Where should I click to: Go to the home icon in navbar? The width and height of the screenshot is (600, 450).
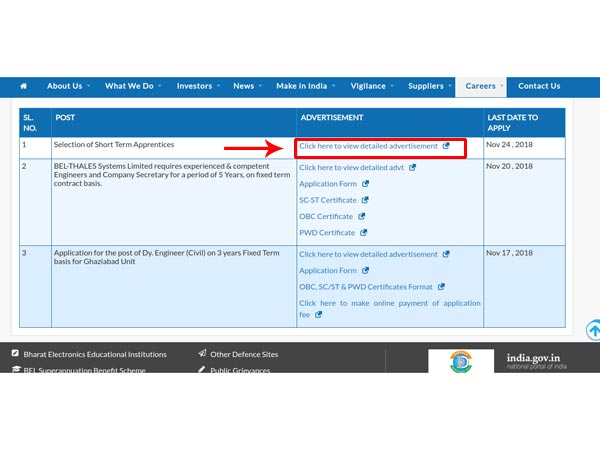pos(23,86)
